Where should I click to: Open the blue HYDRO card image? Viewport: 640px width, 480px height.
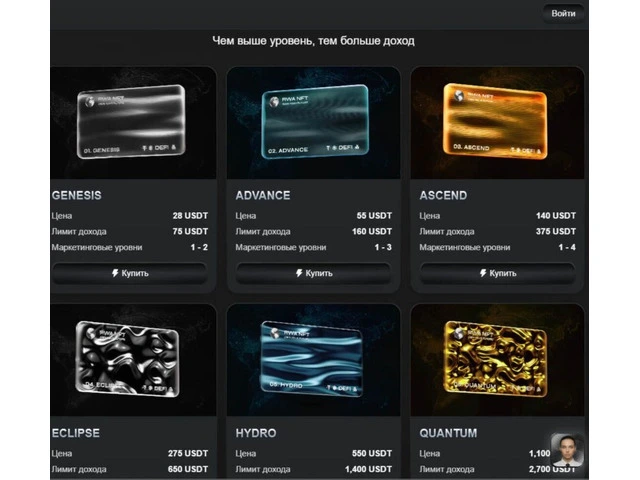click(311, 359)
